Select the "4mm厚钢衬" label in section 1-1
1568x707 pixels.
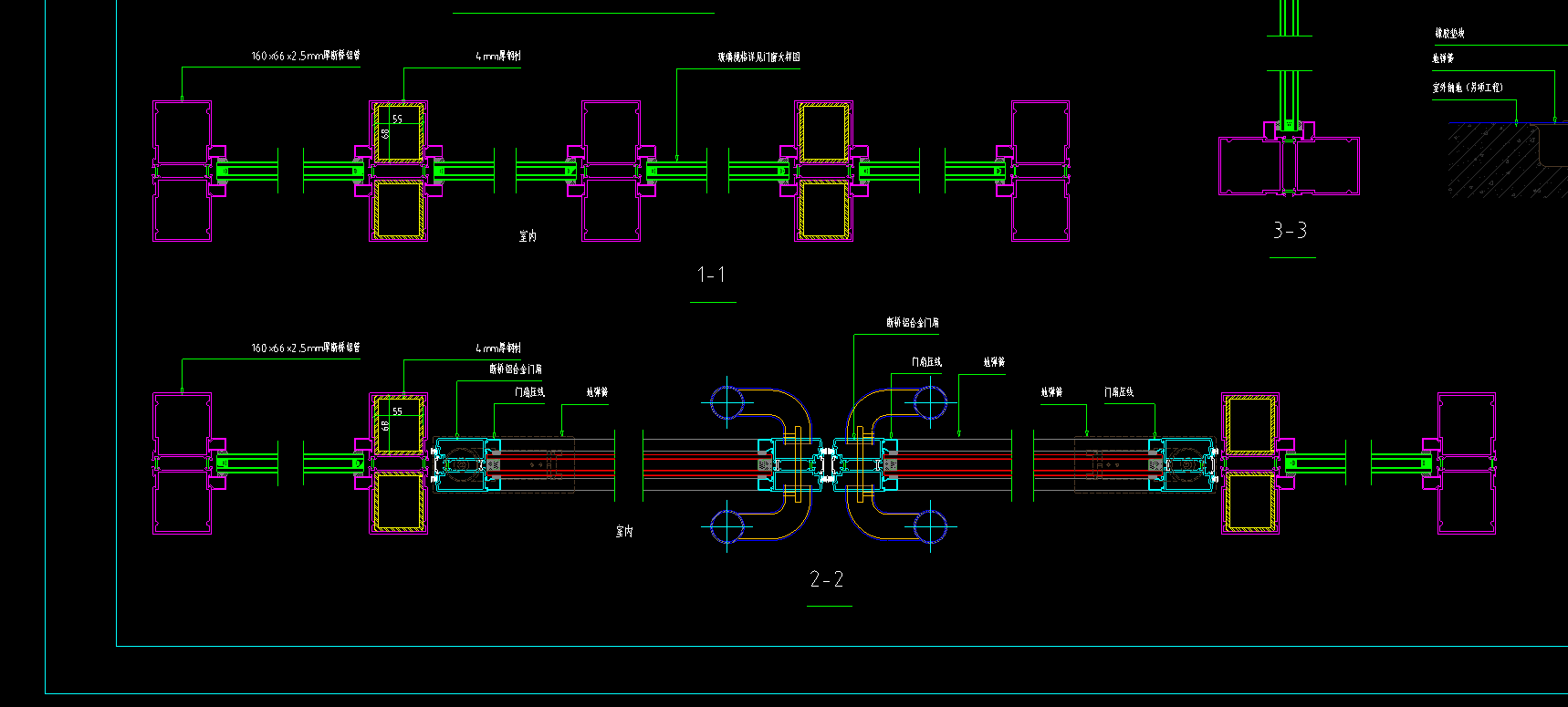(498, 56)
